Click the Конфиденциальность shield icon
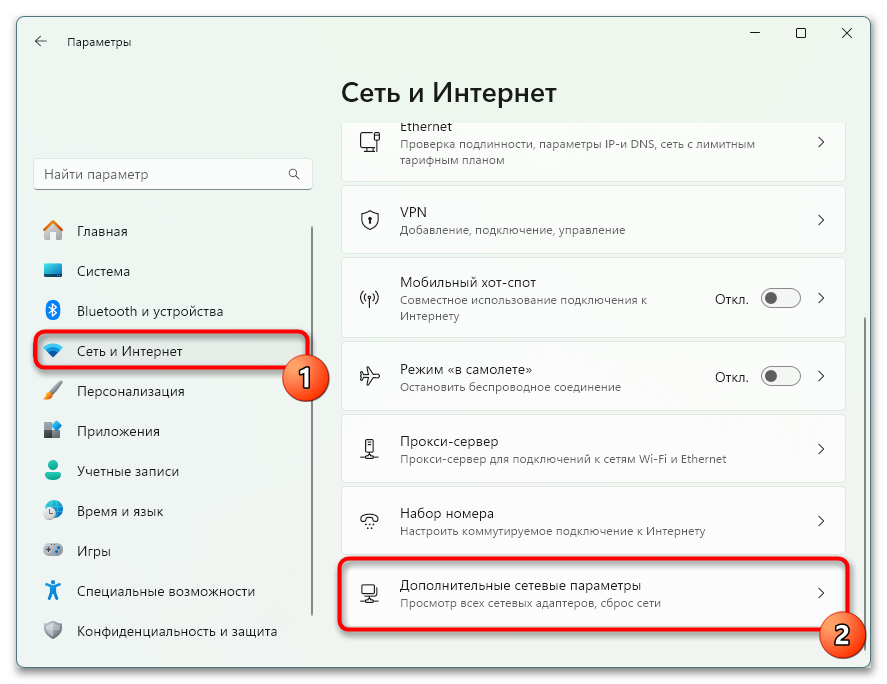 coord(53,630)
